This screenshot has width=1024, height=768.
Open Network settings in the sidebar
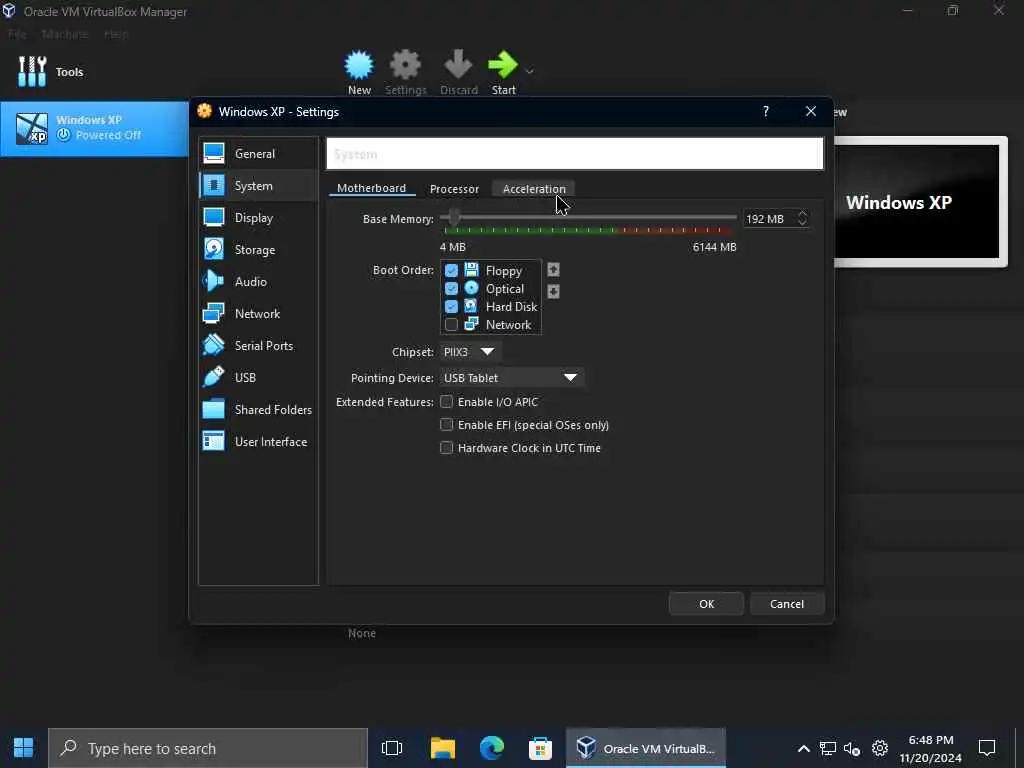click(258, 313)
